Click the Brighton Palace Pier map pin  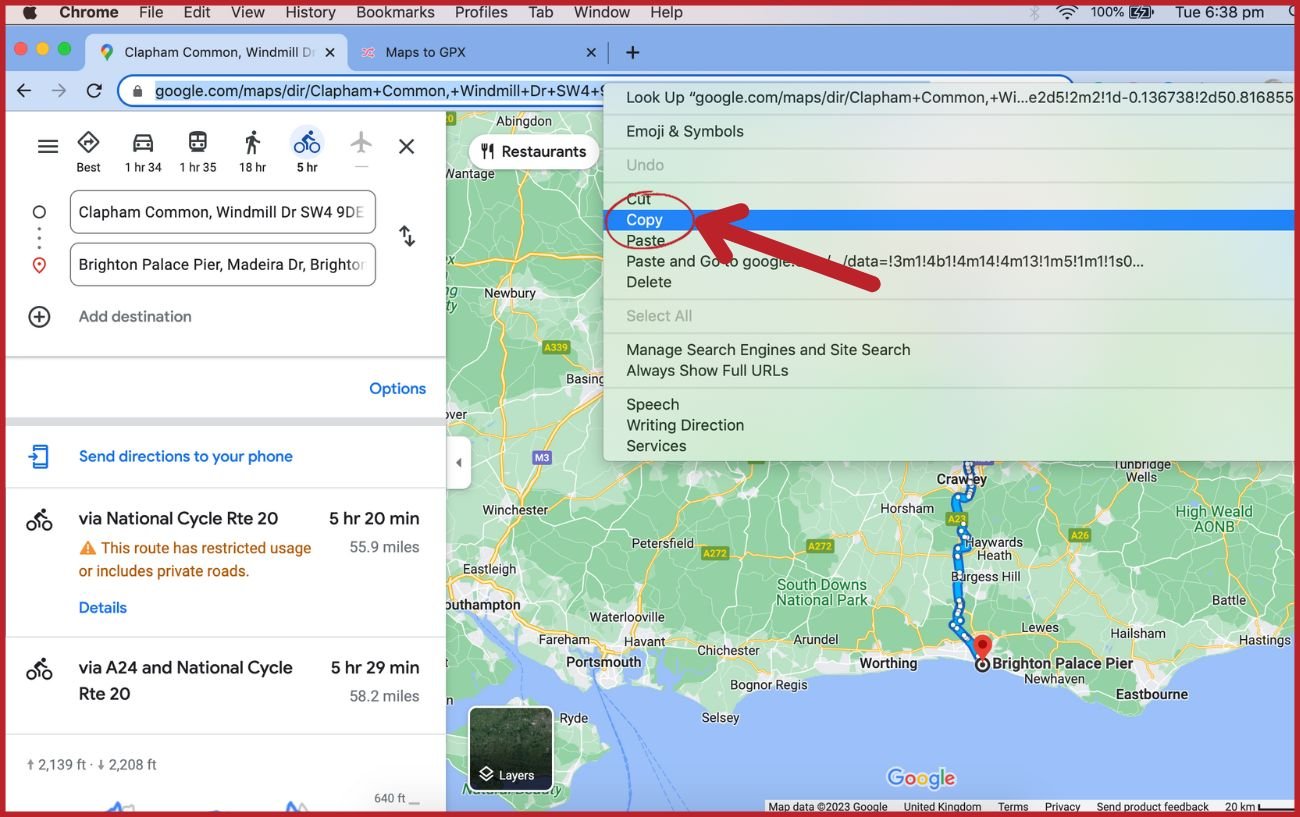[x=982, y=647]
